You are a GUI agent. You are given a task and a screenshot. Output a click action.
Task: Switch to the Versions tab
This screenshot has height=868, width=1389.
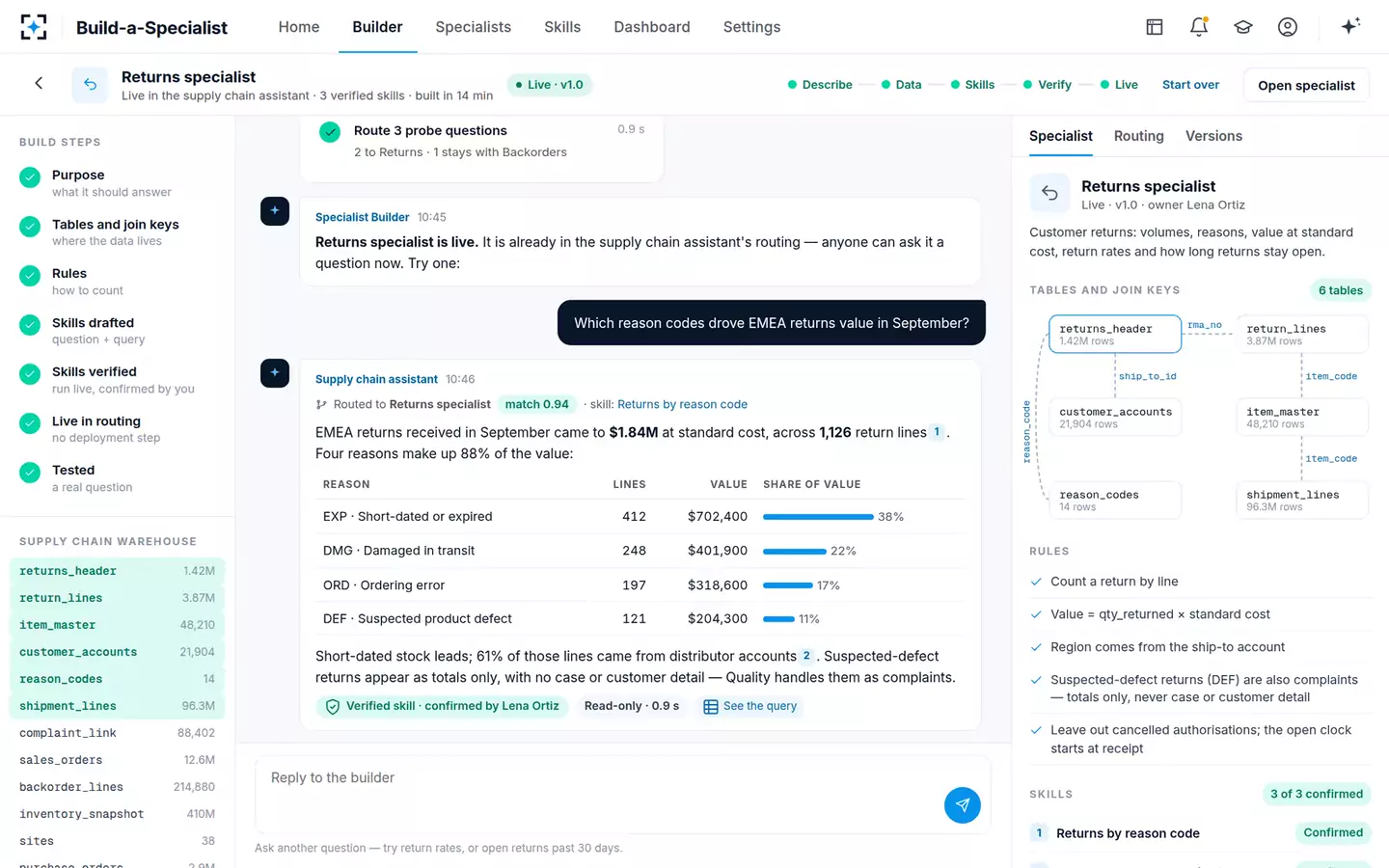click(1213, 136)
